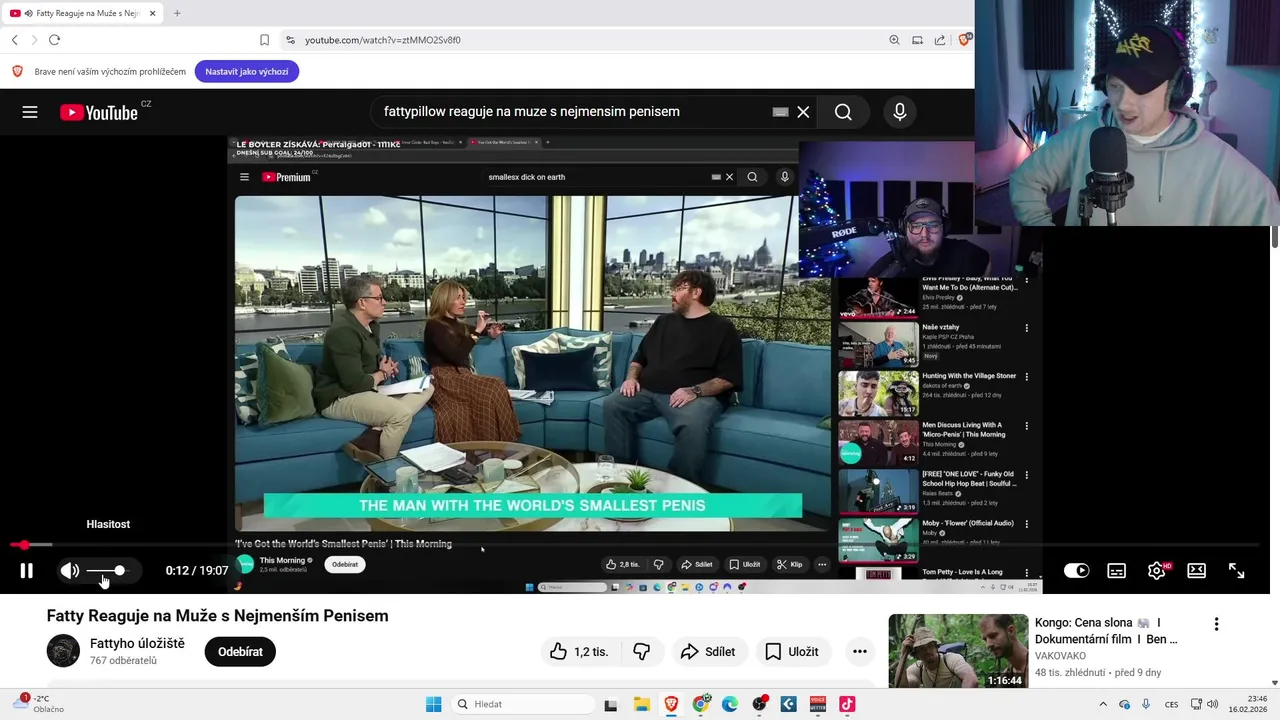The image size is (1280, 720).
Task: Mute the tab via audio icon
Action: tap(27, 13)
